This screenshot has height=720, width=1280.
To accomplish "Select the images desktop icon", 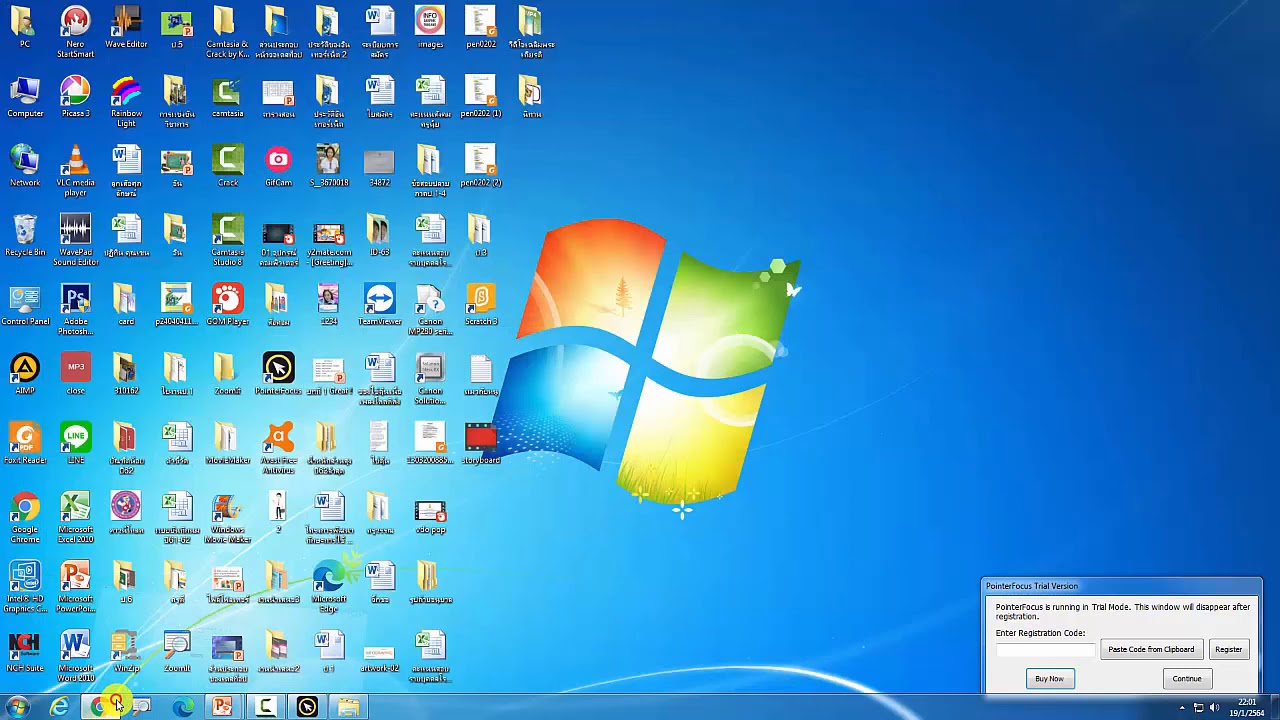I will pos(430,27).
